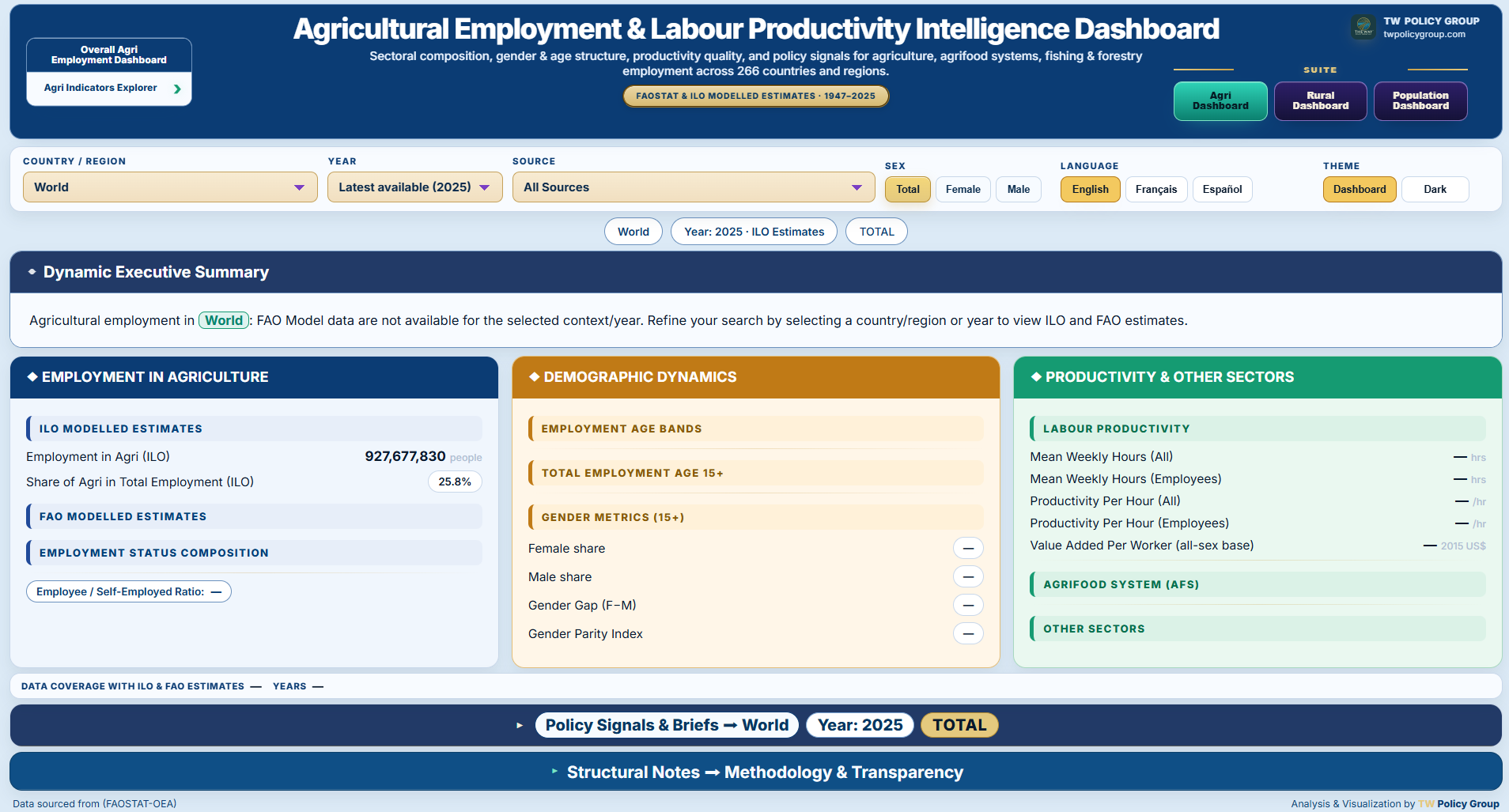Open the Year dropdown

pyautogui.click(x=415, y=187)
